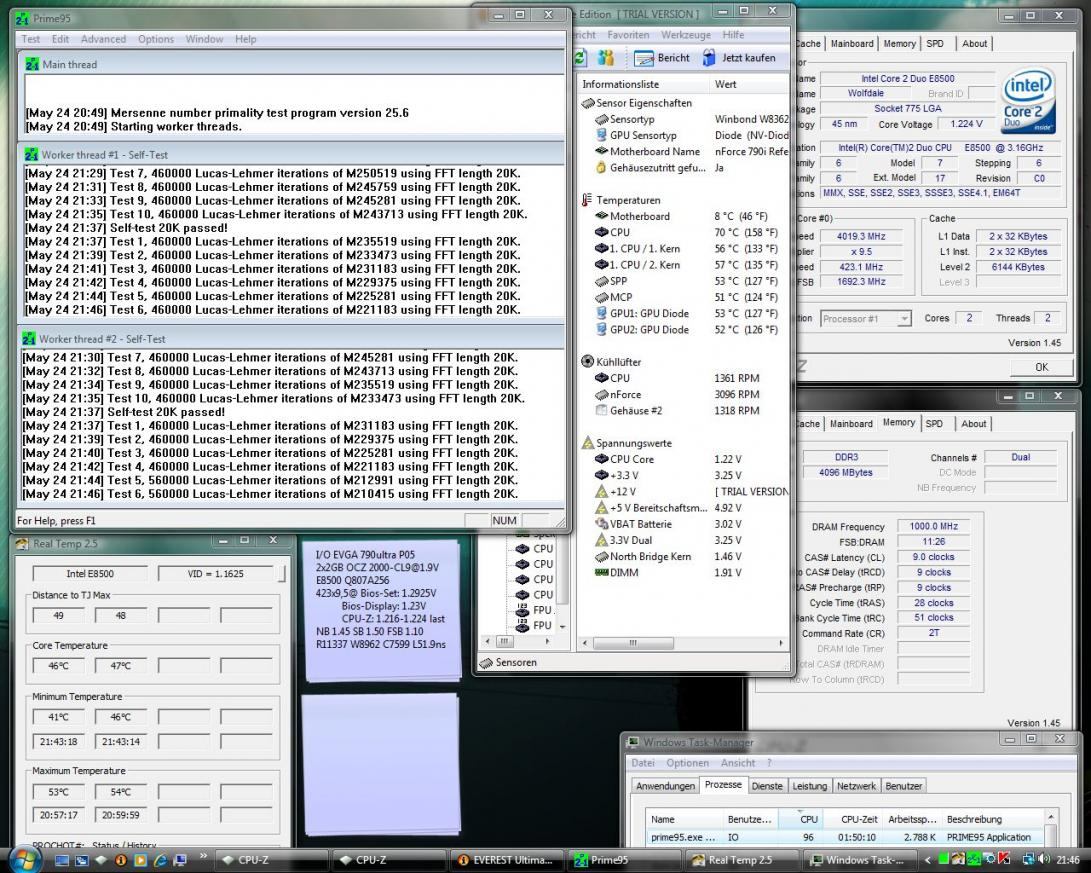Click the Bericht button label in Everest

[x=674, y=58]
